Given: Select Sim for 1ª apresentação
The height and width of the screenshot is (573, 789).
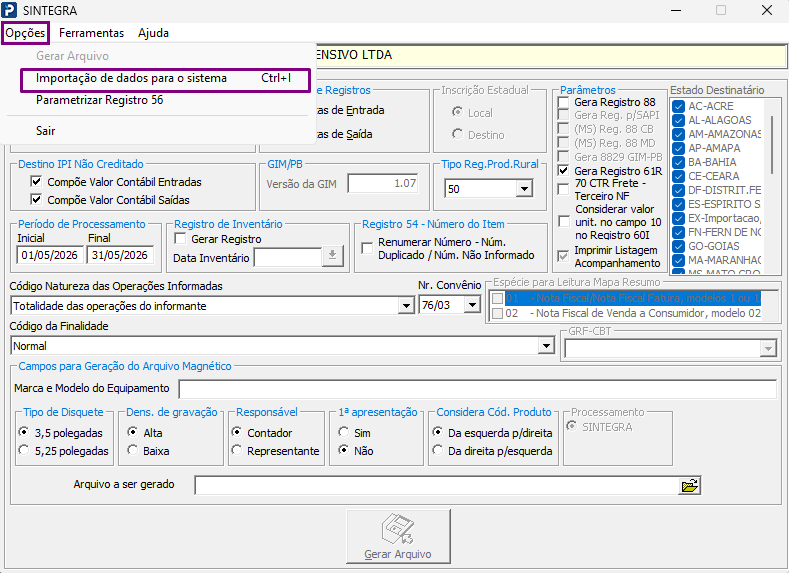Looking at the screenshot, I should pos(344,432).
